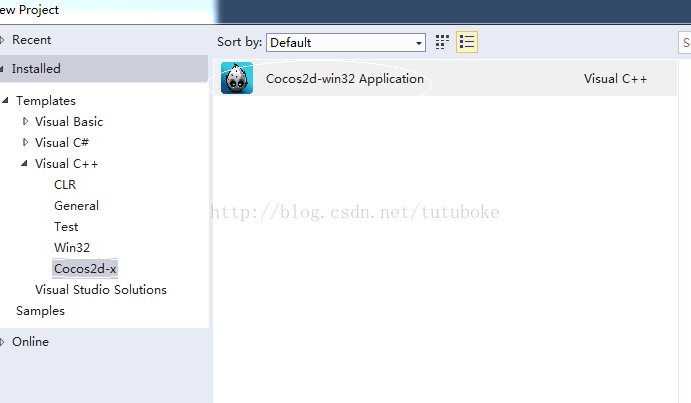Click the Visual C# tree label
691x403 pixels.
coord(62,143)
